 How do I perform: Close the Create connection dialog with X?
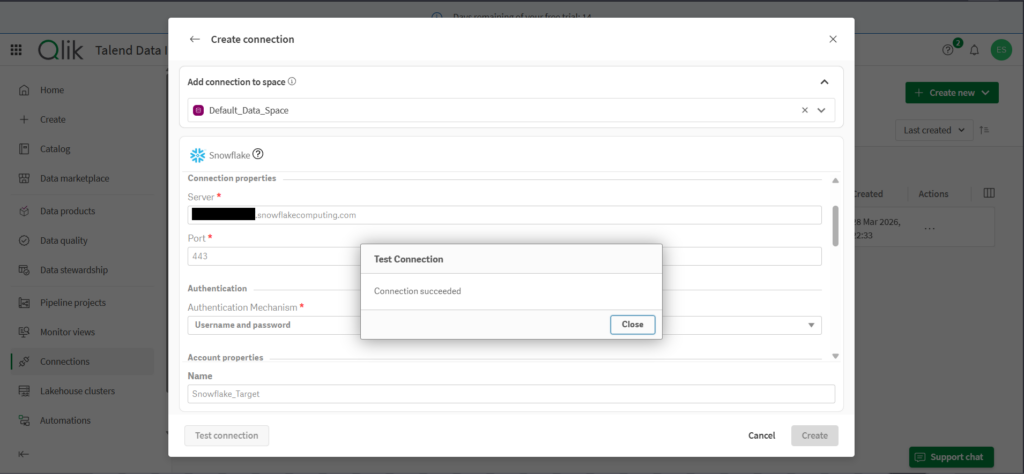tap(833, 39)
